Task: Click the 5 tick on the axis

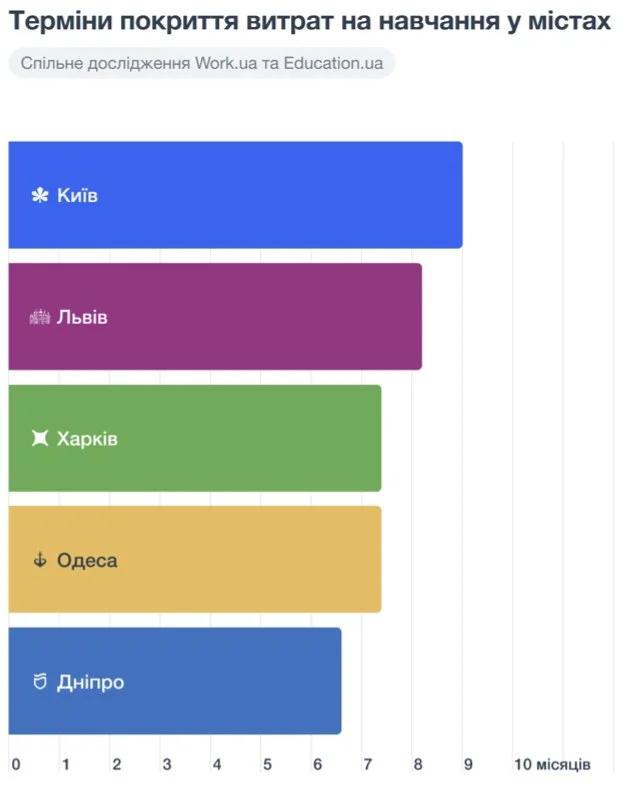Action: [267, 765]
